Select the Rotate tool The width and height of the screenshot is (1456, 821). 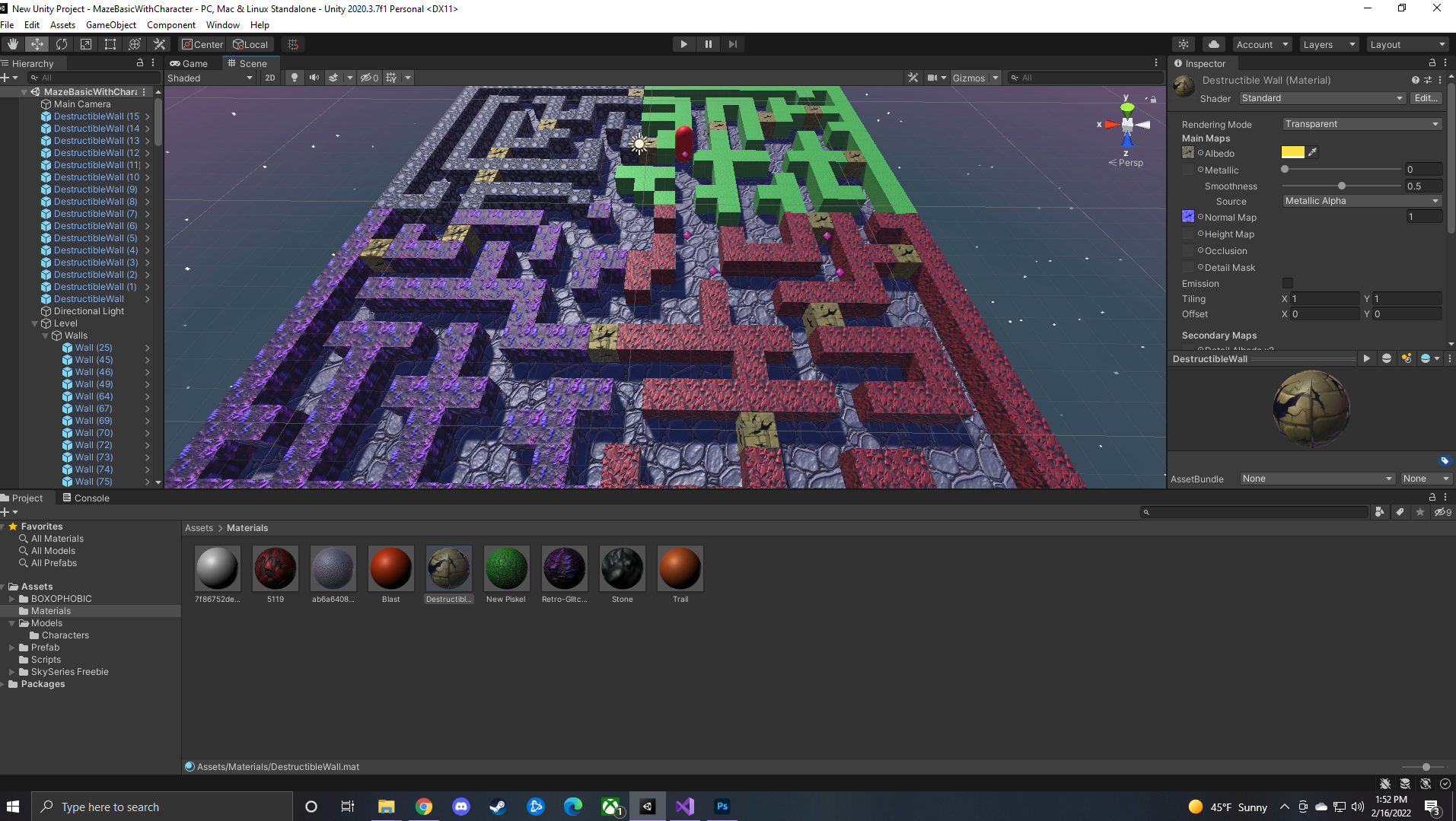62,44
